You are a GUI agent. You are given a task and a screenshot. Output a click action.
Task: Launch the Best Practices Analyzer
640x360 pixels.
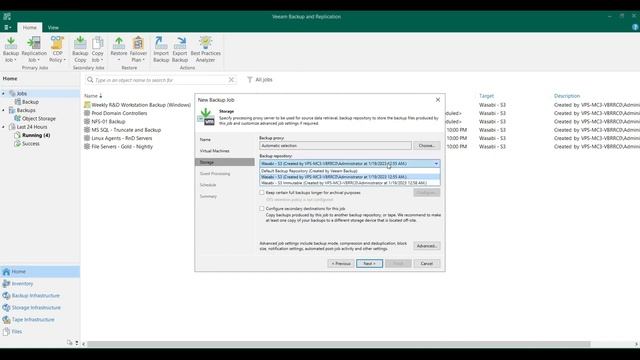pyautogui.click(x=205, y=49)
